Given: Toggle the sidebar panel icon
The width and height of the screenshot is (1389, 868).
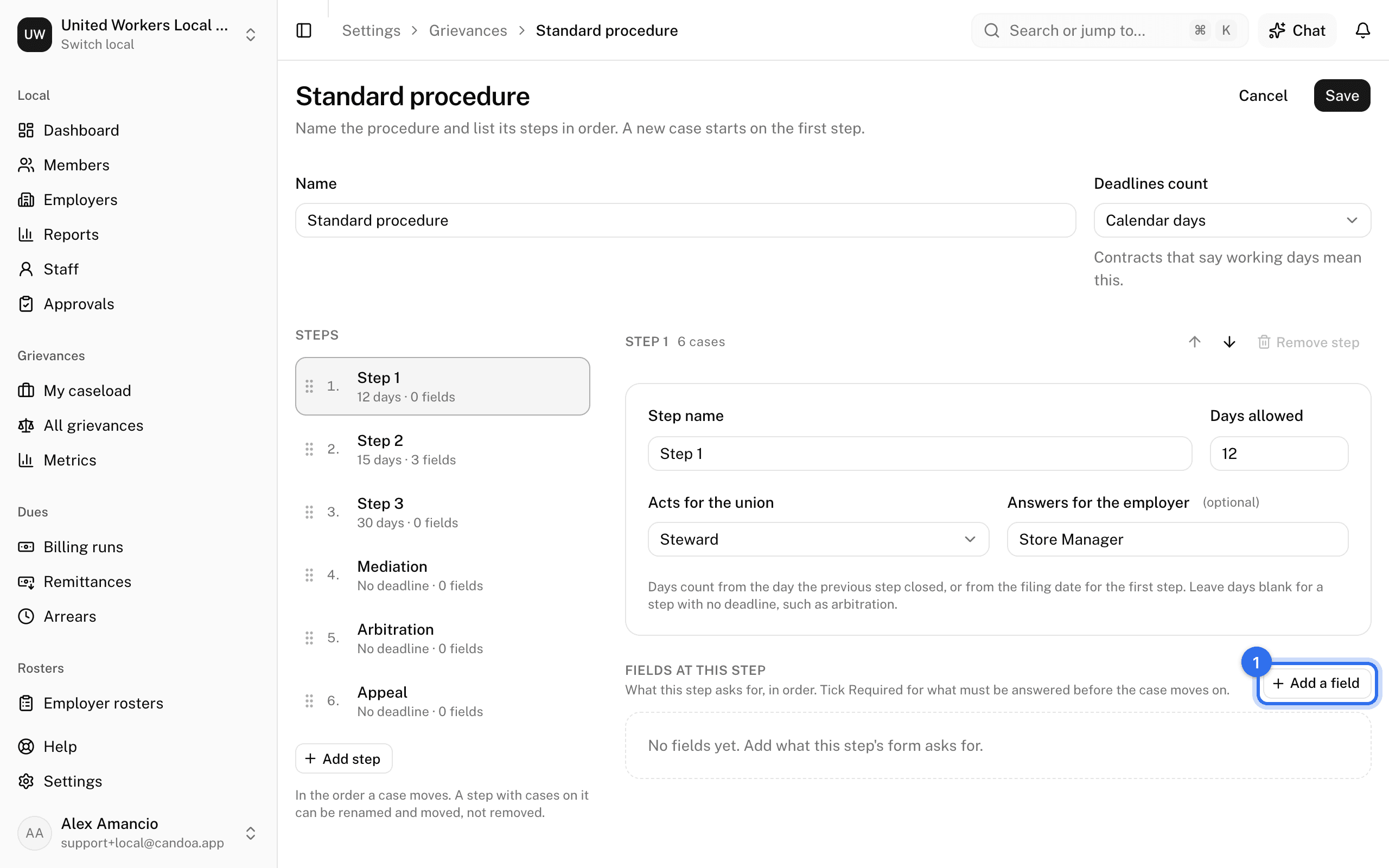Looking at the screenshot, I should click(x=304, y=30).
